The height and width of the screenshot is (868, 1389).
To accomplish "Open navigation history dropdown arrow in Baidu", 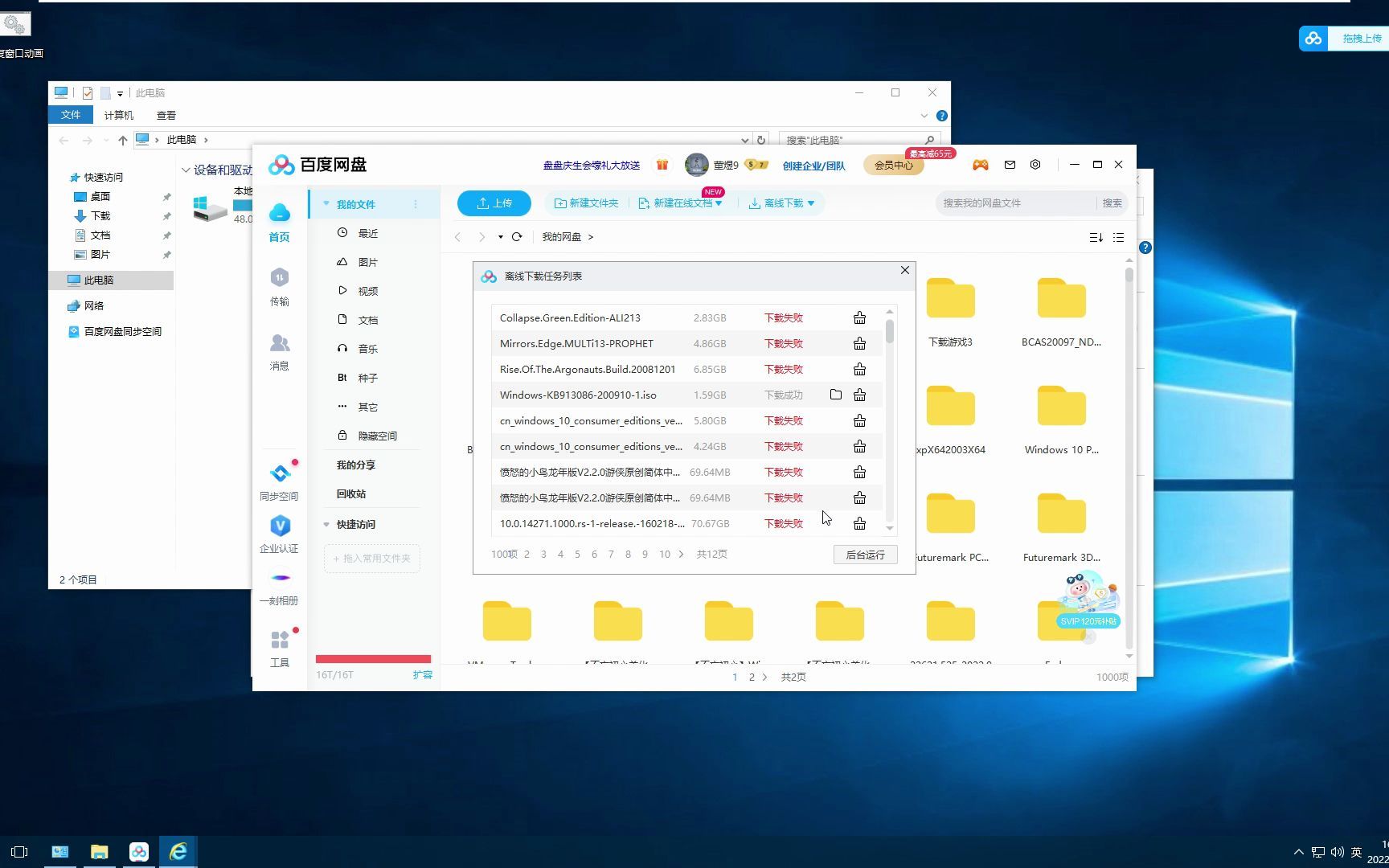I will [x=500, y=237].
